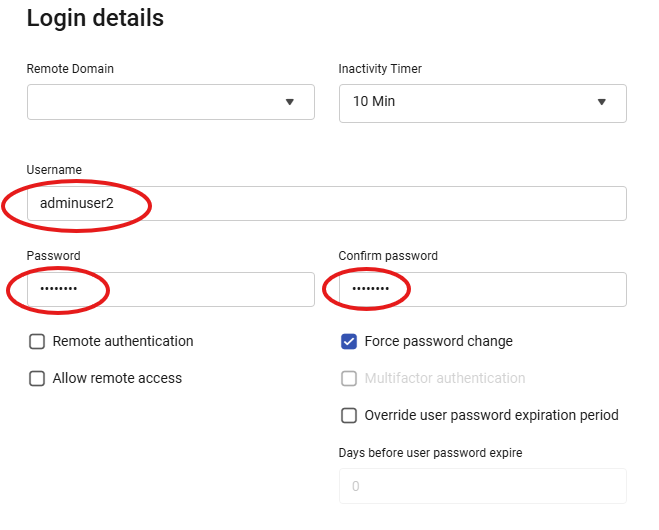This screenshot has width=659, height=530.
Task: Check the Allow remote access box
Action: tap(37, 379)
